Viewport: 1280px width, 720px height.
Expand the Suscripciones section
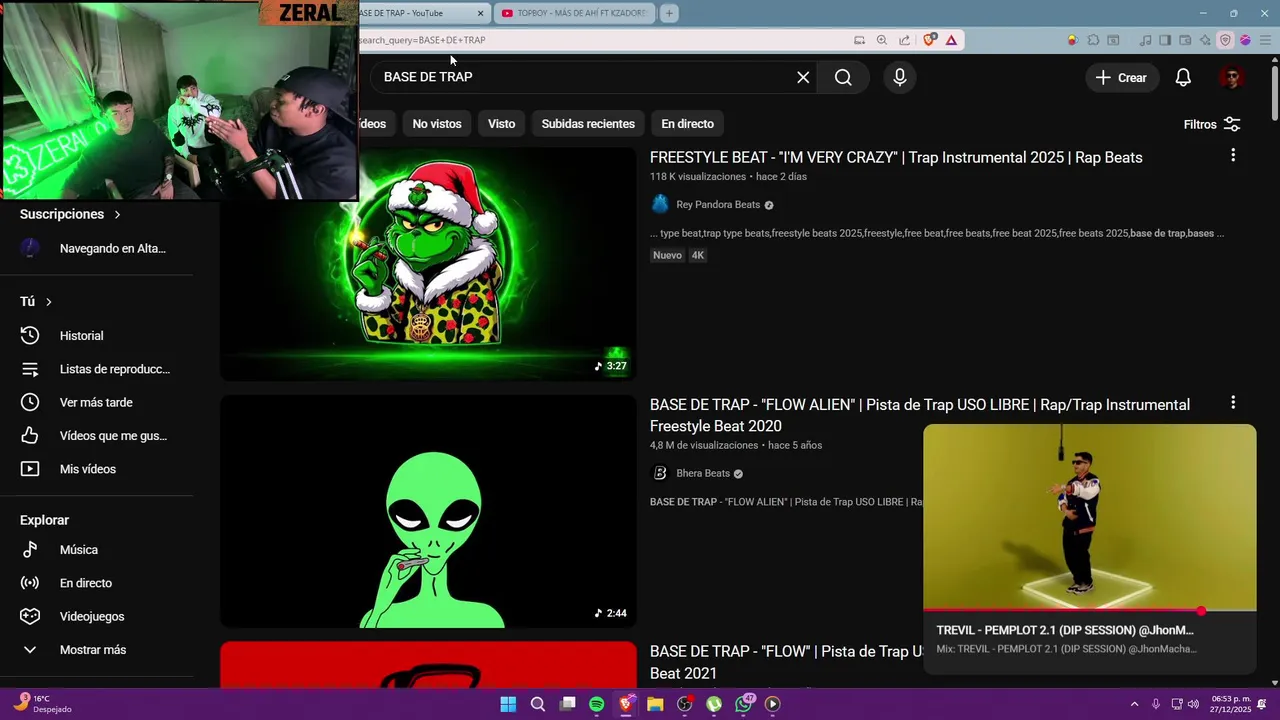coord(70,214)
